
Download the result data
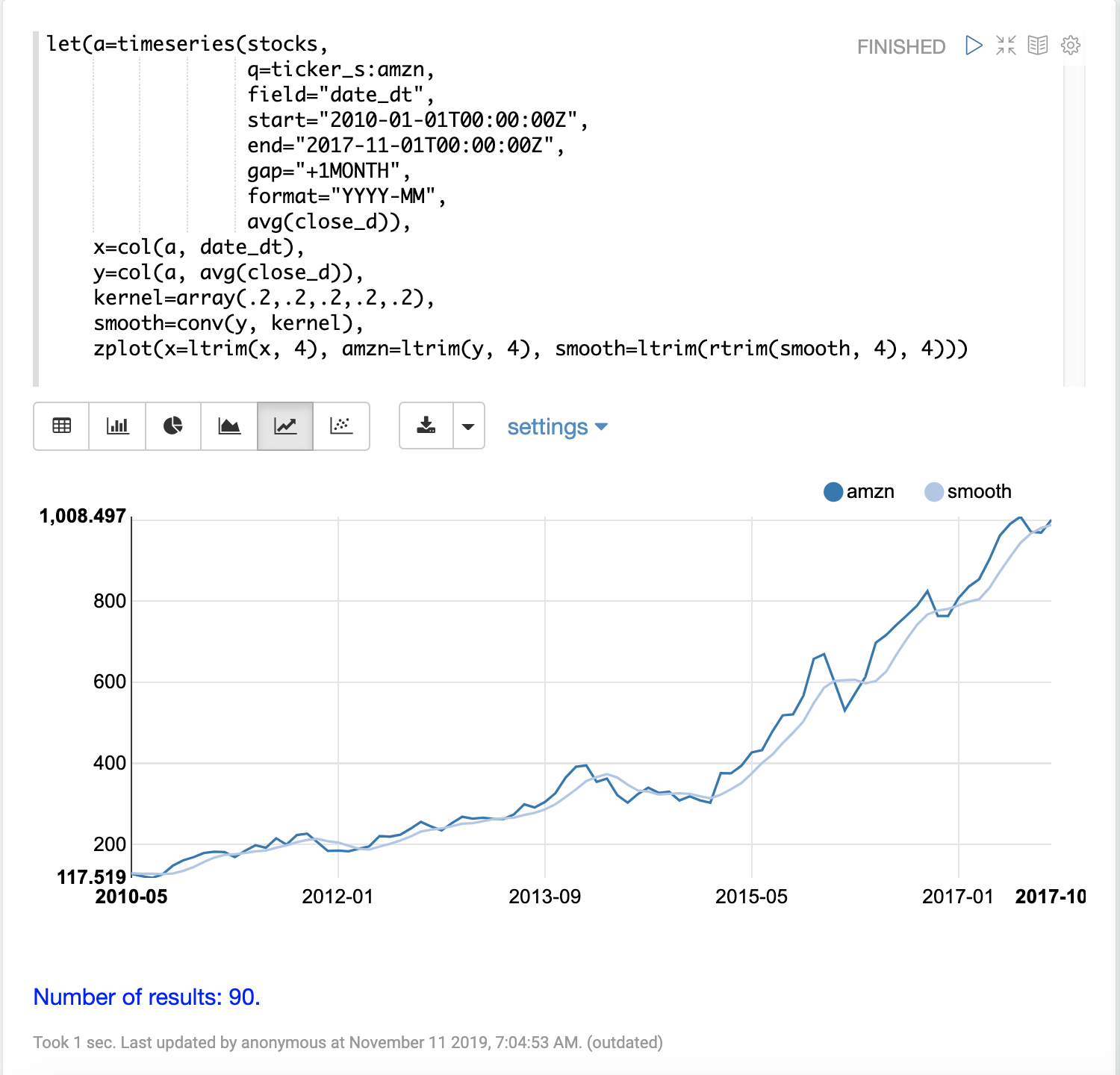pos(426,426)
